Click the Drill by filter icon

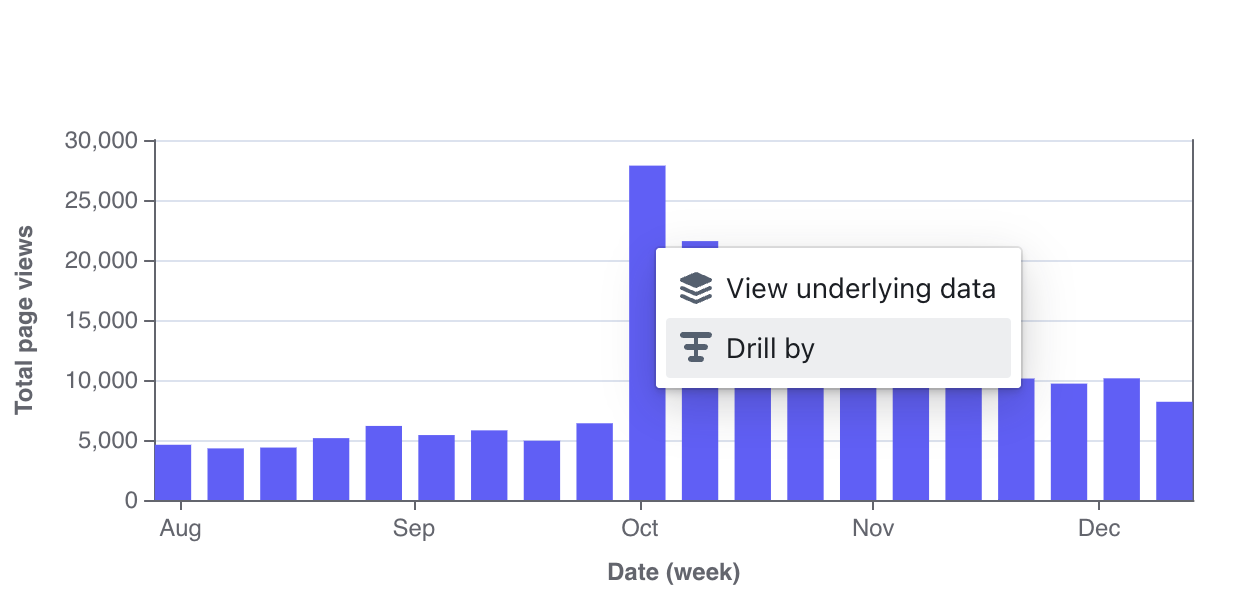pos(695,348)
